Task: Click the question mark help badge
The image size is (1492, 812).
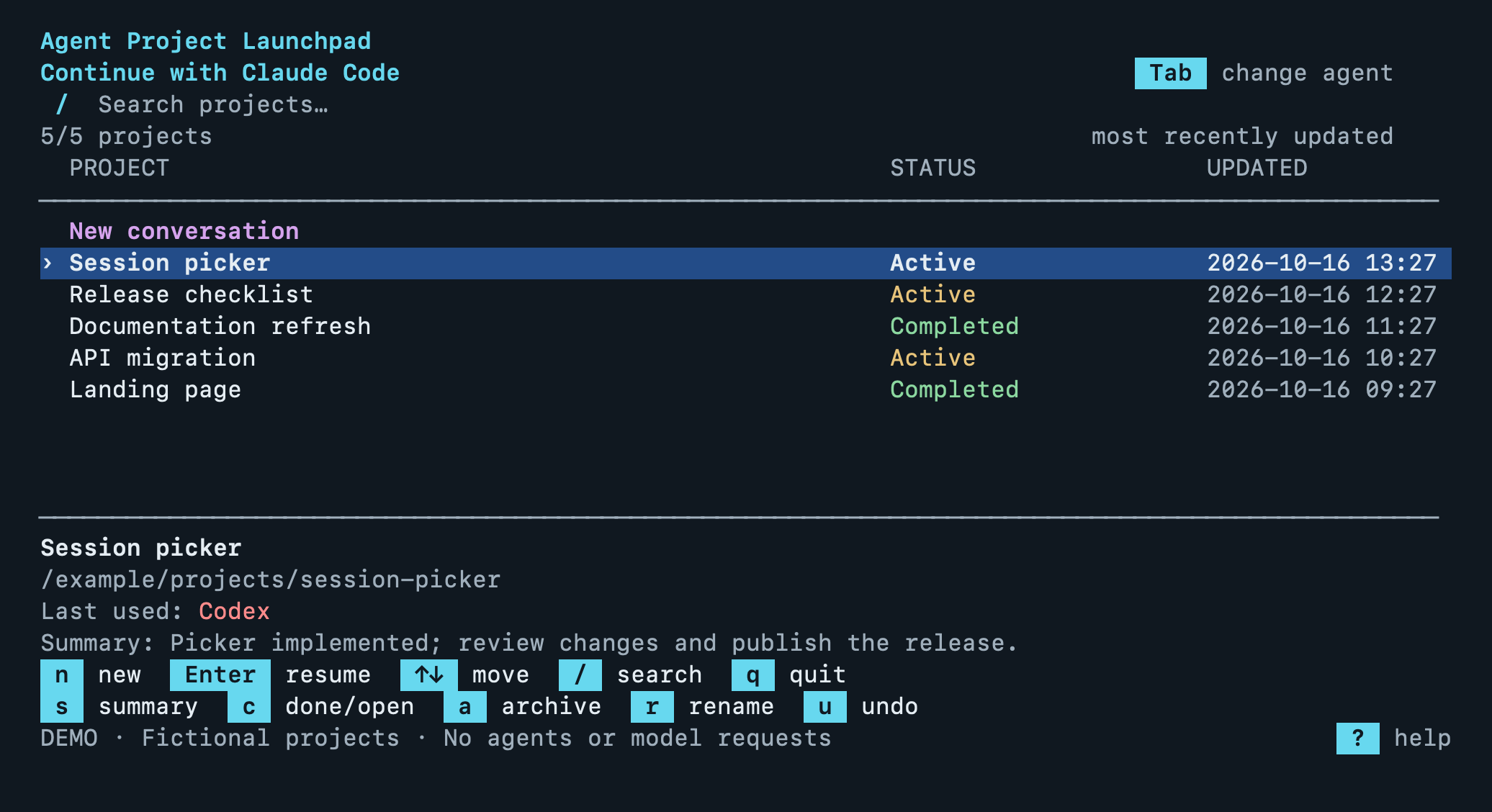Action: point(1358,739)
